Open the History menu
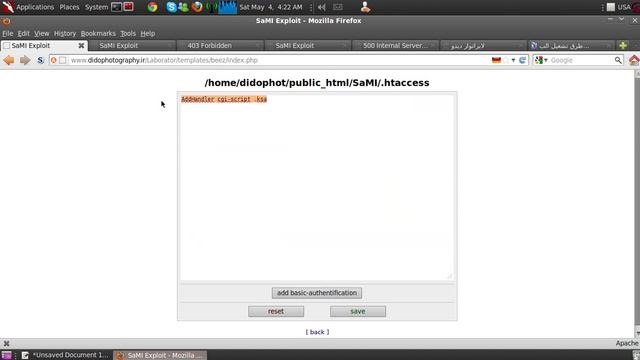Viewport: 640px width, 360px height. 65,33
